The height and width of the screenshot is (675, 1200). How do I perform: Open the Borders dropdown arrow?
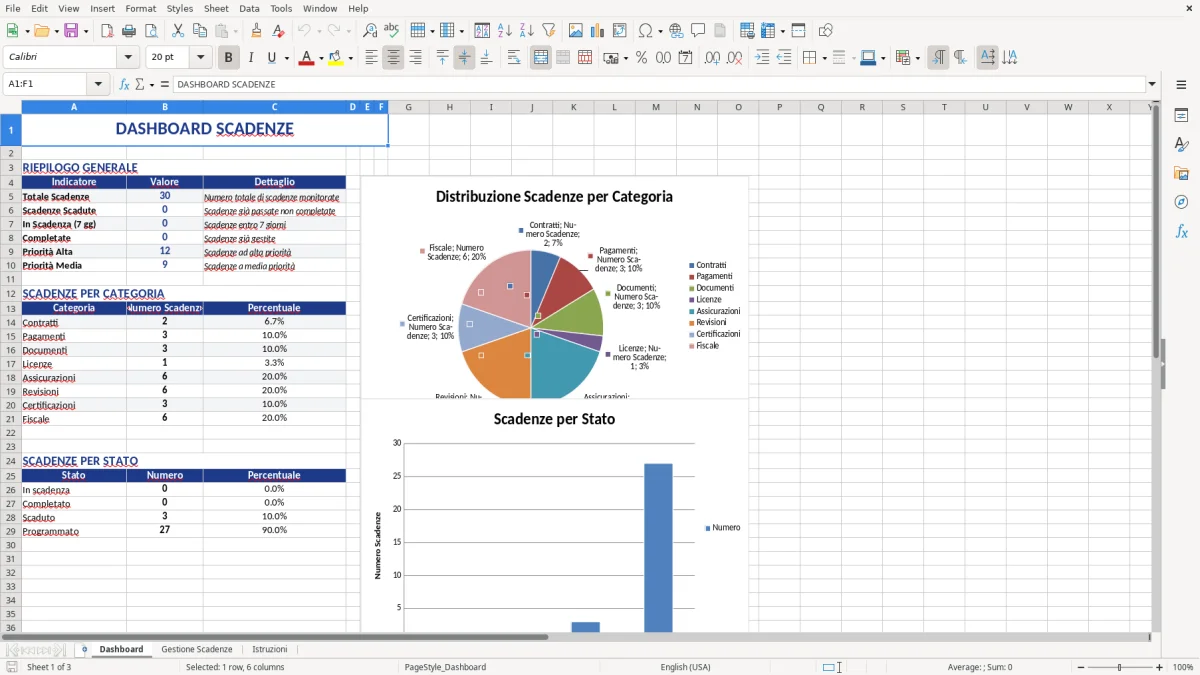point(824,58)
